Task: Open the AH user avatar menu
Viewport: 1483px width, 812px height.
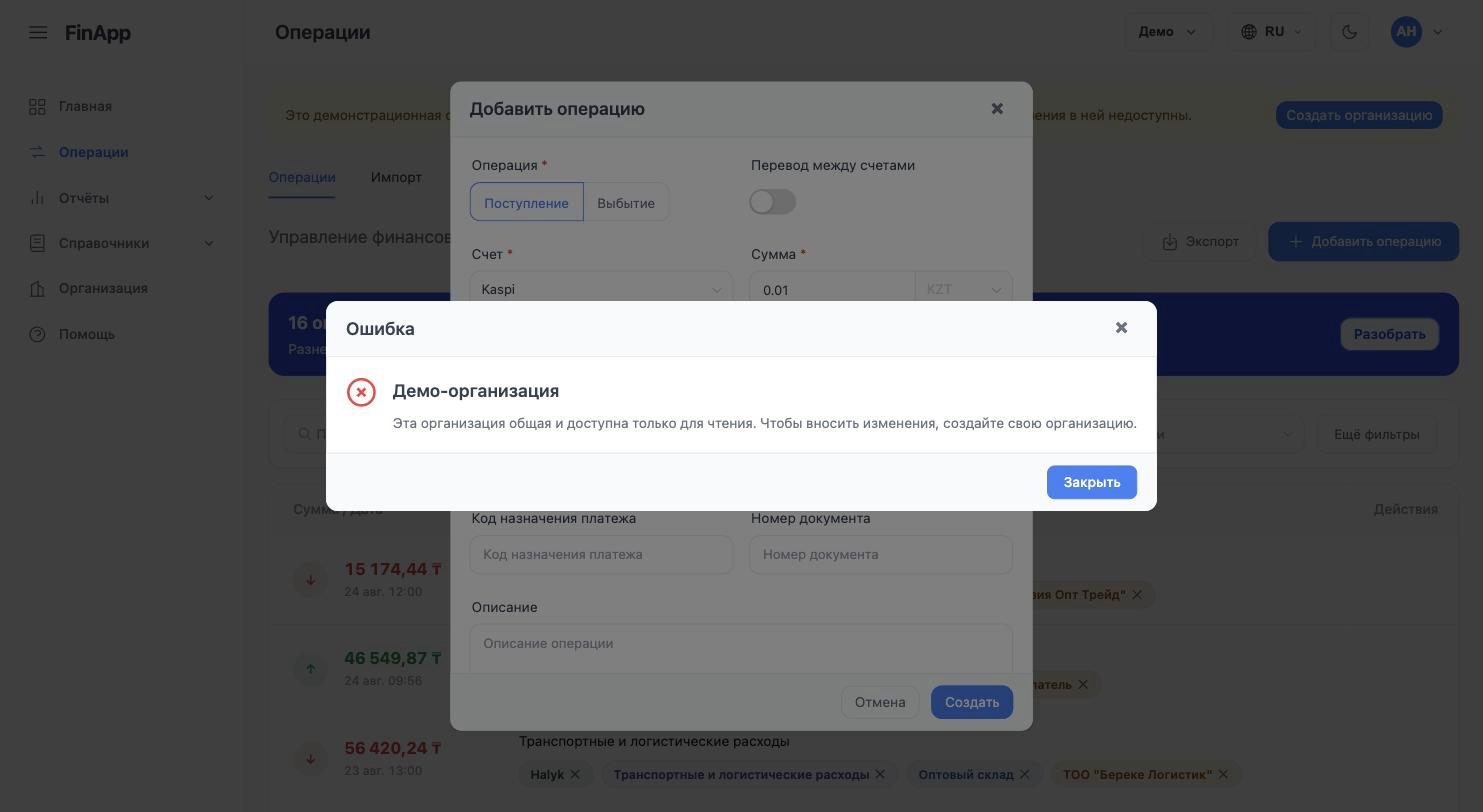Action: point(1417,32)
